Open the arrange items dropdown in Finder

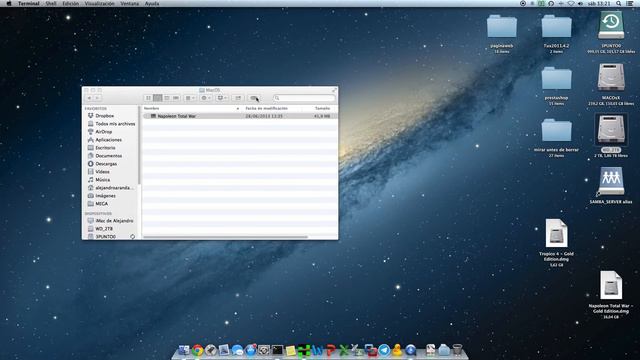coord(190,98)
